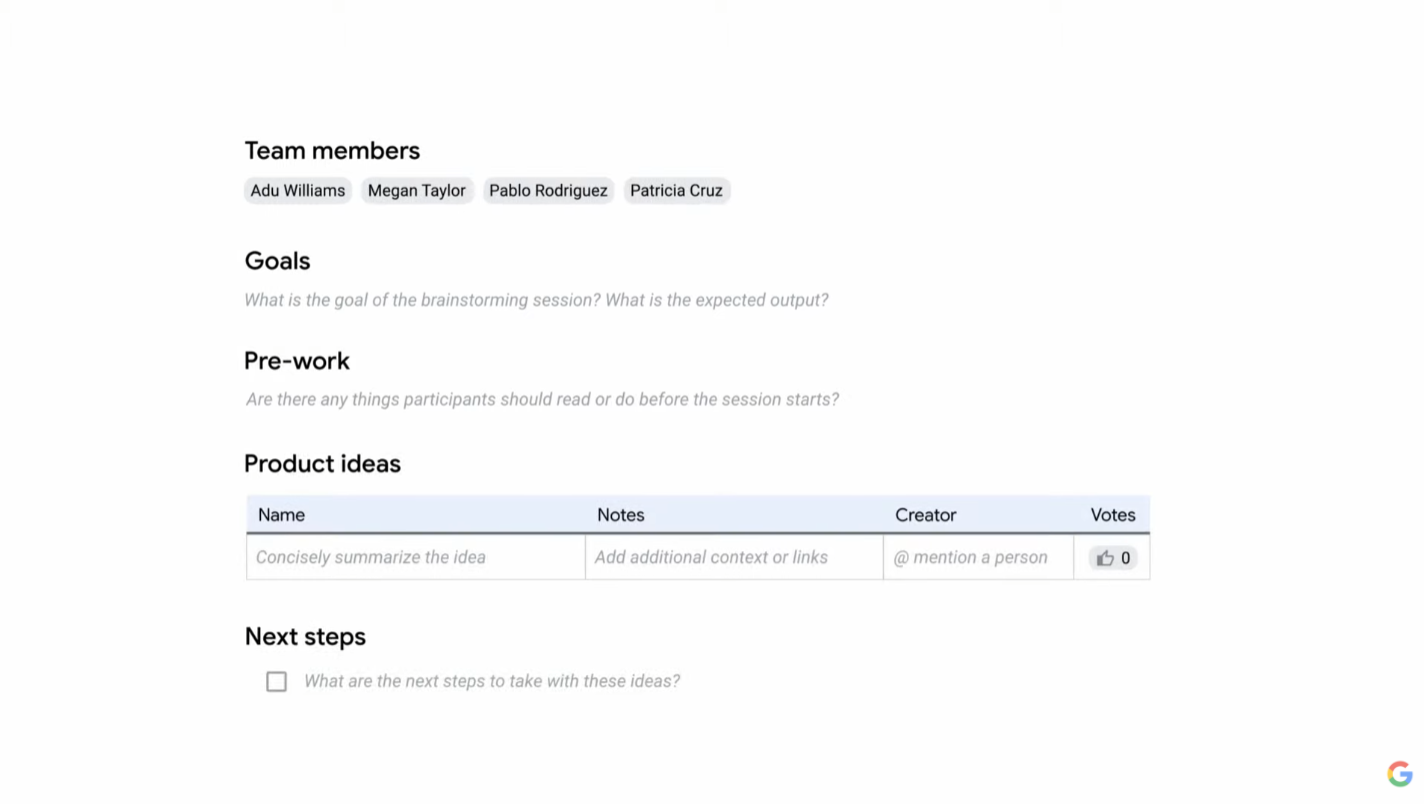Open the Adu Williams people chip

(297, 190)
